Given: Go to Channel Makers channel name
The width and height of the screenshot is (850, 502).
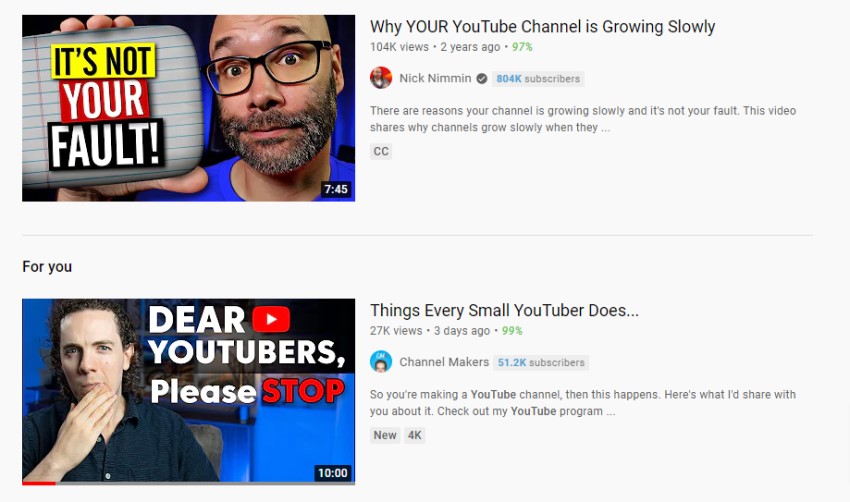Looking at the screenshot, I should point(444,362).
